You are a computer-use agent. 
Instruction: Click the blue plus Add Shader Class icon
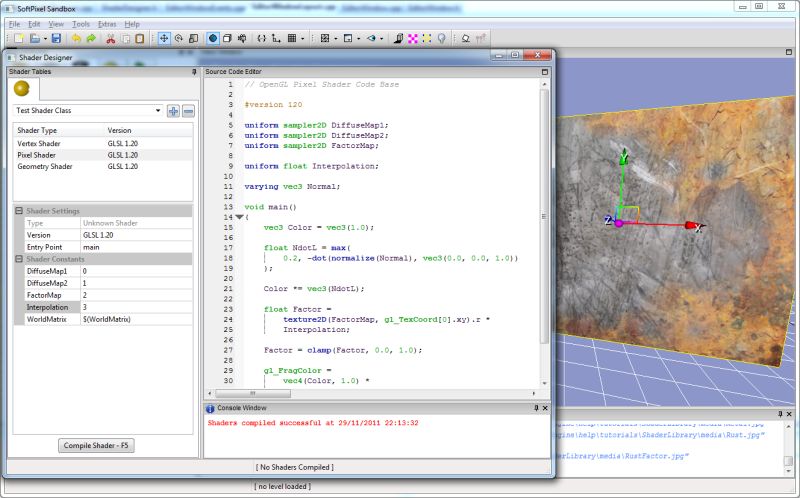(x=173, y=111)
